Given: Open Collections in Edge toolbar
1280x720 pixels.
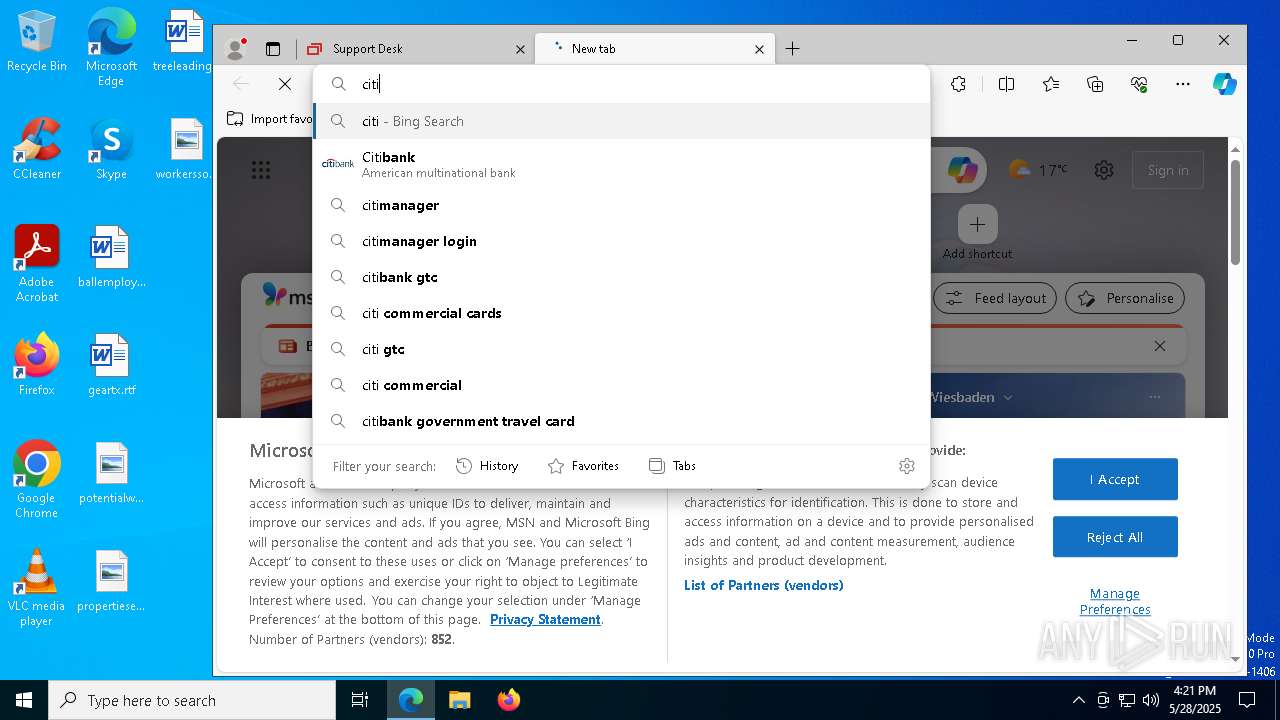Looking at the screenshot, I should click(1095, 84).
